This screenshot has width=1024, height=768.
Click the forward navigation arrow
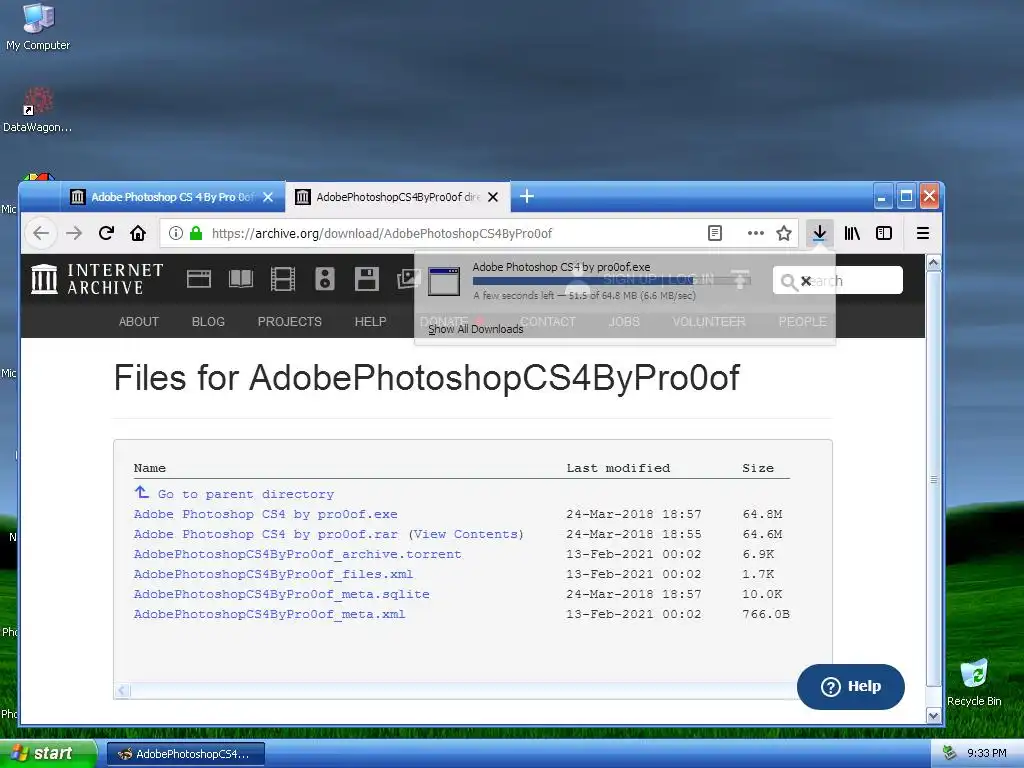pyautogui.click(x=74, y=233)
